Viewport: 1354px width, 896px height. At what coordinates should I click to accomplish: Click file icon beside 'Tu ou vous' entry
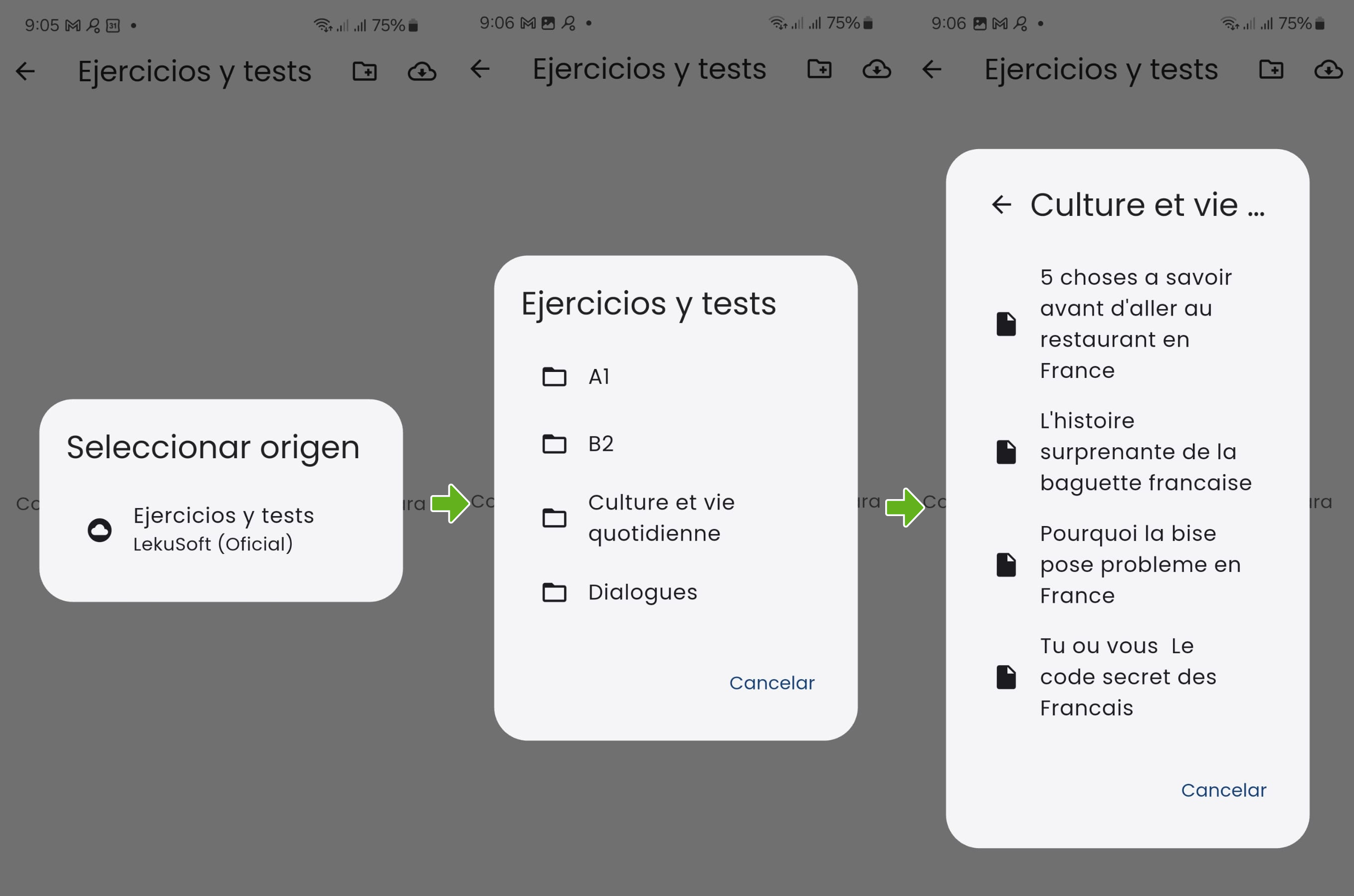pyautogui.click(x=1006, y=677)
